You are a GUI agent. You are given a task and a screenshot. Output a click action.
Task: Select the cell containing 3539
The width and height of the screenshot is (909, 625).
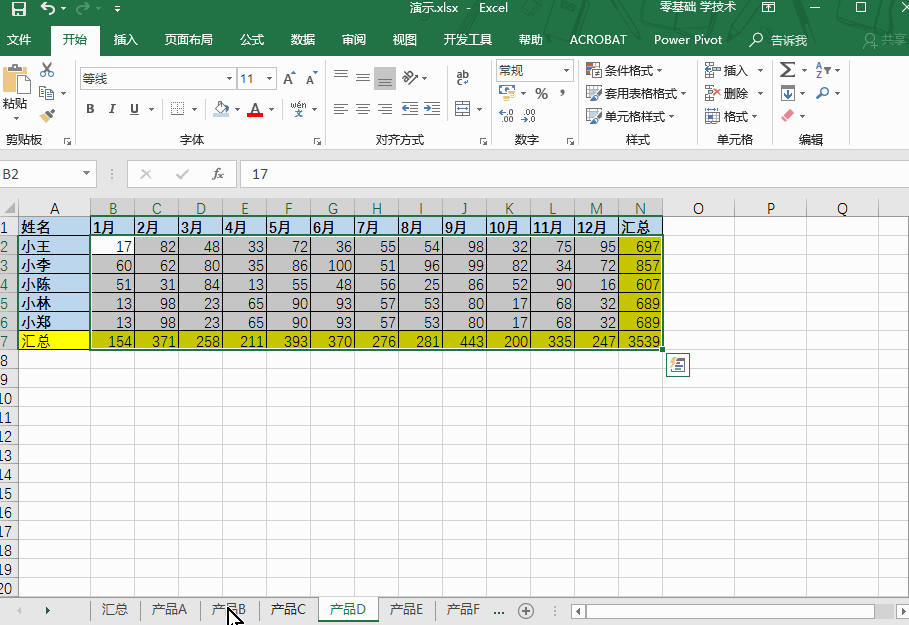[641, 341]
